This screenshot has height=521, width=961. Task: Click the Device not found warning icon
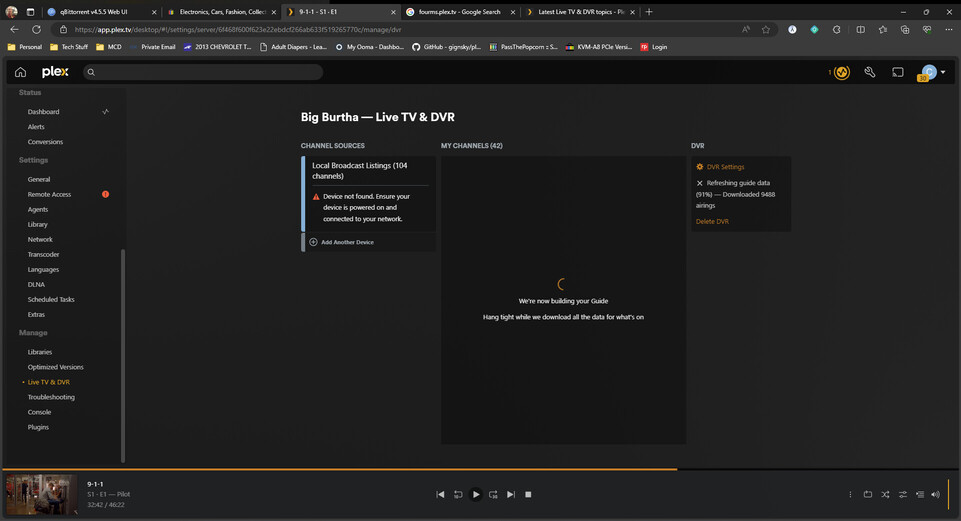pos(316,197)
